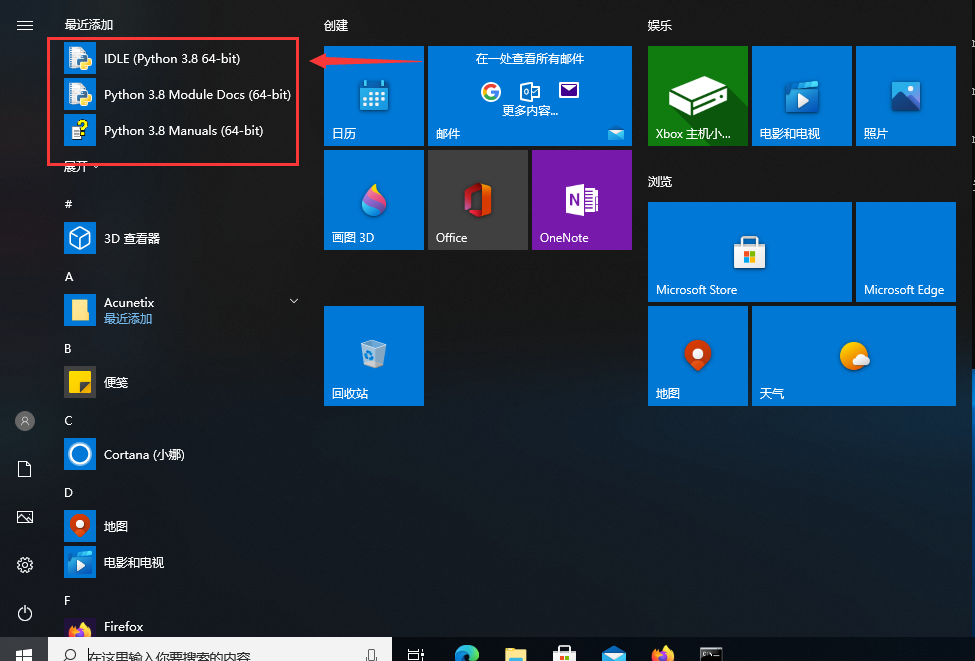The image size is (975, 661).
Task: Open the OneNote tile
Action: (x=581, y=200)
